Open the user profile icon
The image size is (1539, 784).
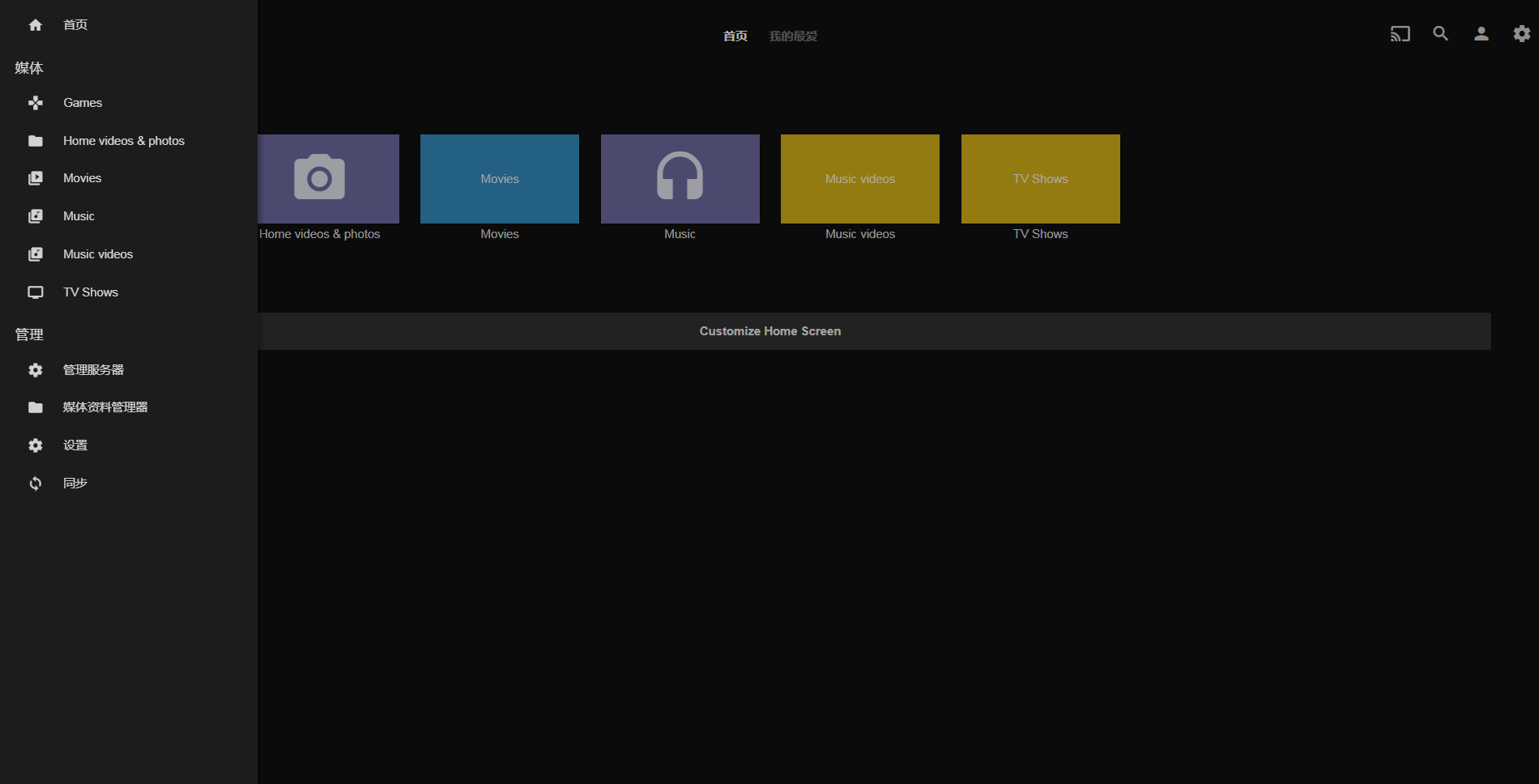[x=1481, y=34]
